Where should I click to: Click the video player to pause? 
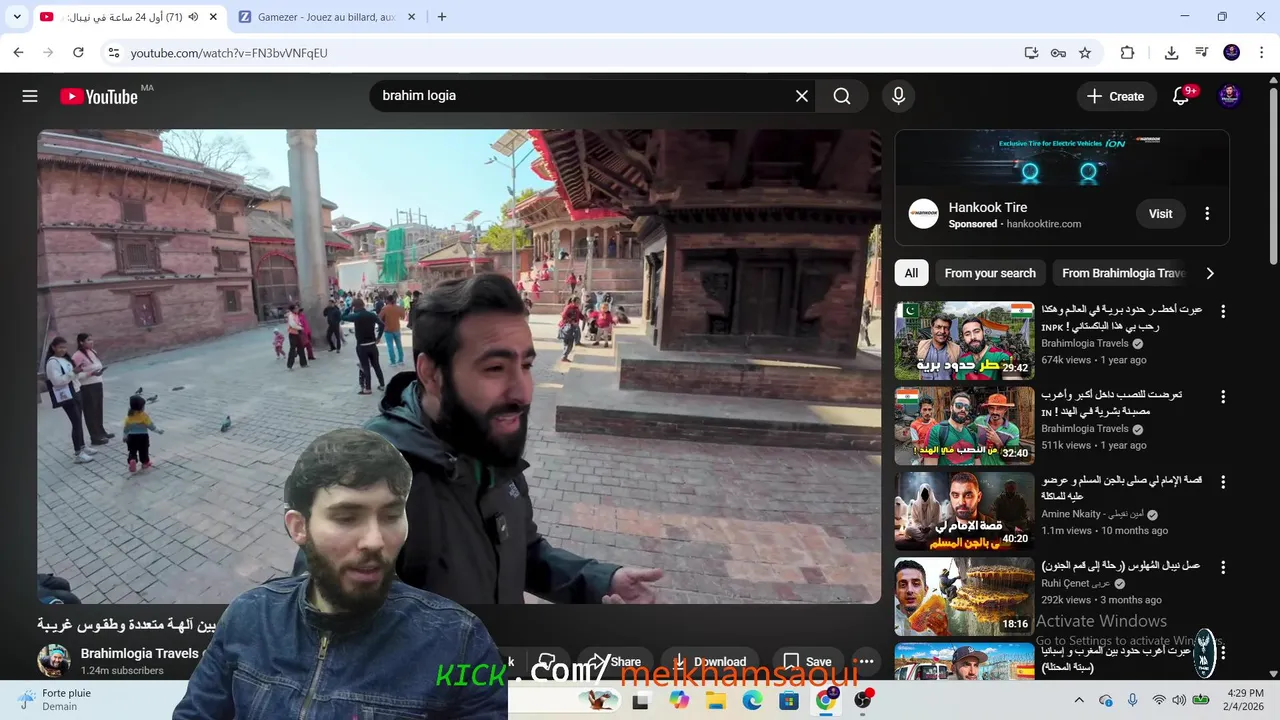[459, 366]
